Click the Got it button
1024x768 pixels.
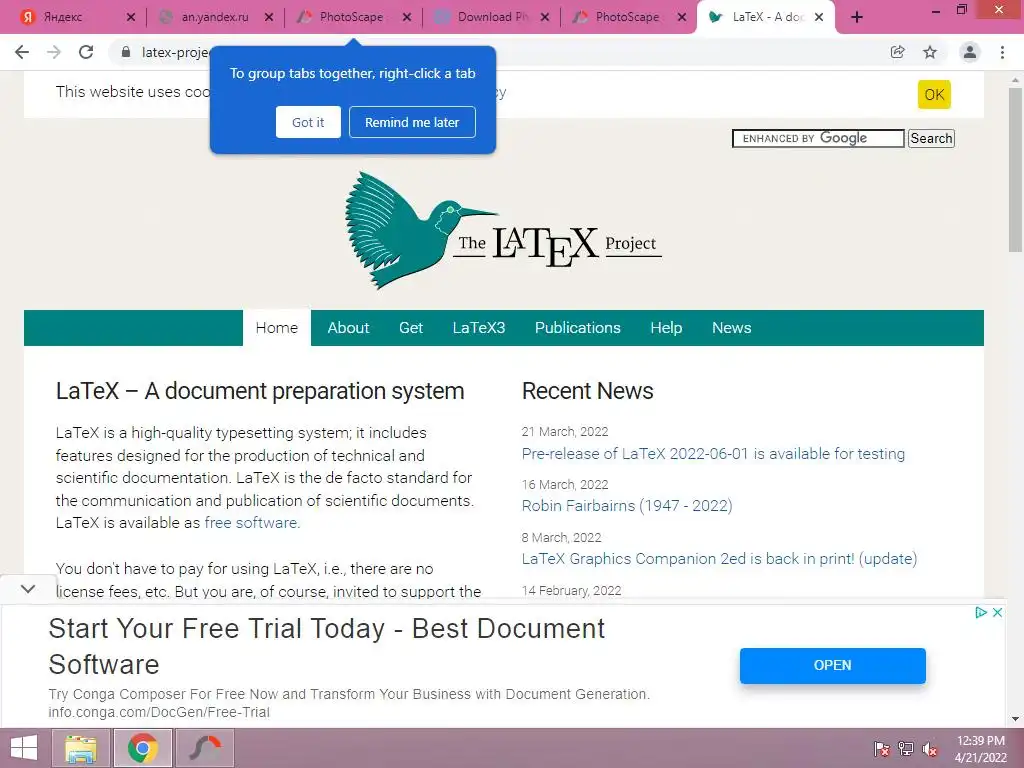click(308, 122)
